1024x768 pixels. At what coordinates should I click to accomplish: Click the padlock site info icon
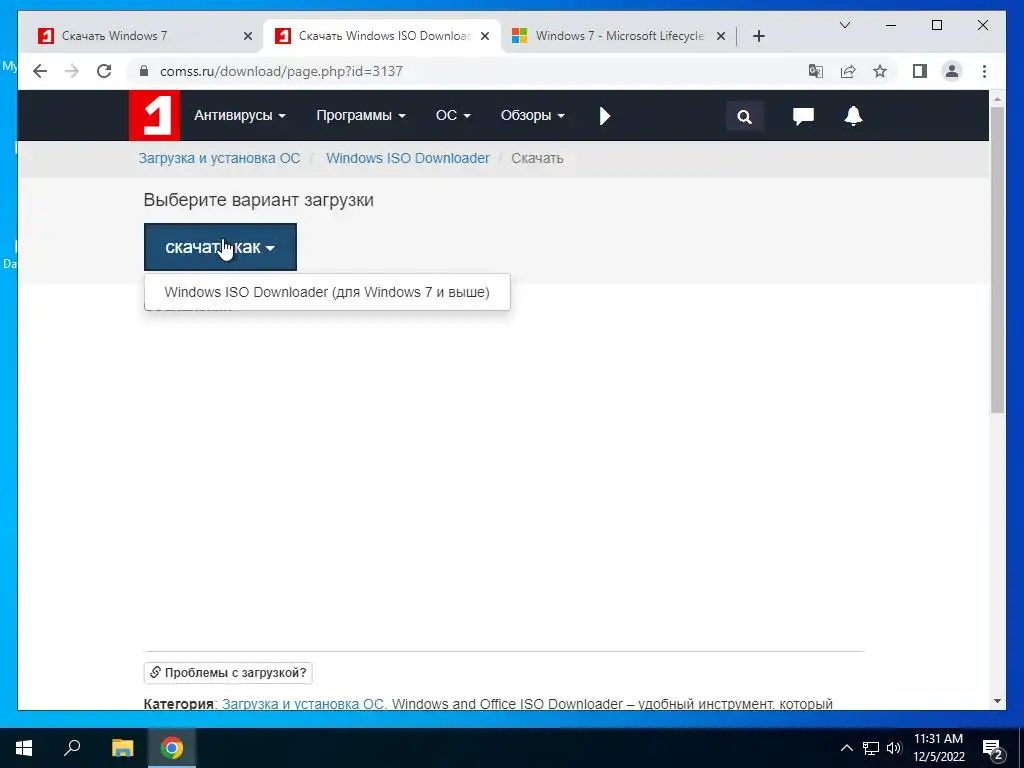coord(144,71)
